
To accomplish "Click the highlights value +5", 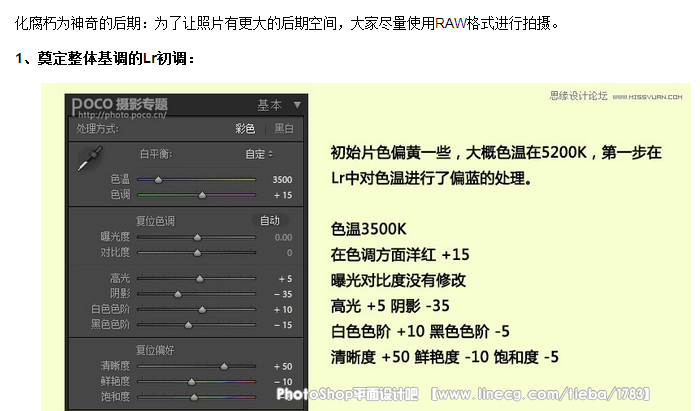I will pyautogui.click(x=286, y=279).
